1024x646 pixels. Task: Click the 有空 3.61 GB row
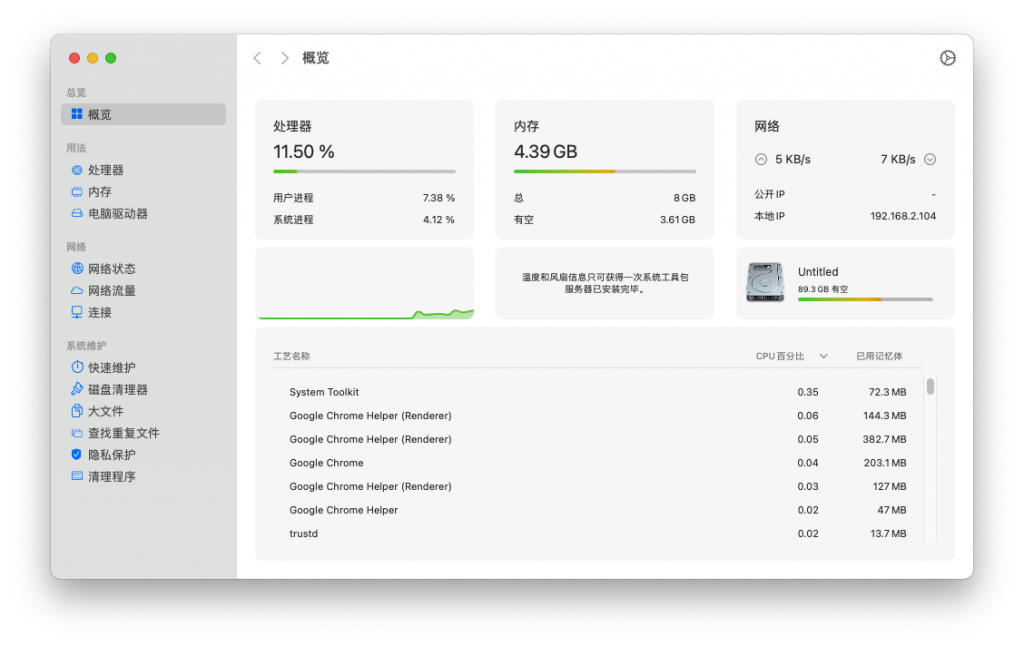[x=605, y=219]
